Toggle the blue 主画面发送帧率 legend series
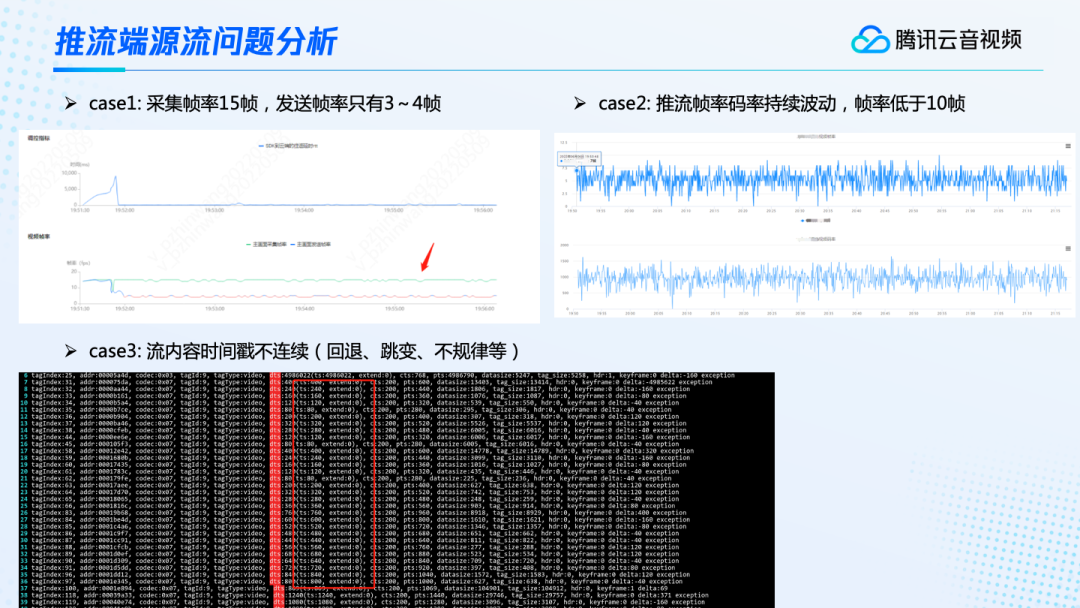This screenshot has width=1080, height=608. [311, 243]
